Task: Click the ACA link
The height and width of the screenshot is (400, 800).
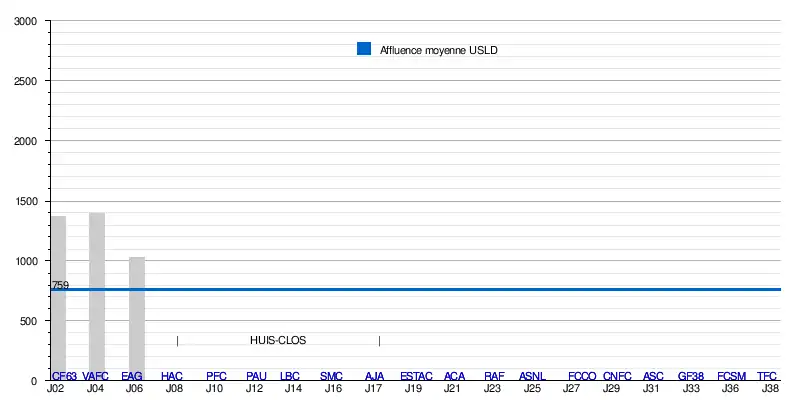Action: point(454,376)
